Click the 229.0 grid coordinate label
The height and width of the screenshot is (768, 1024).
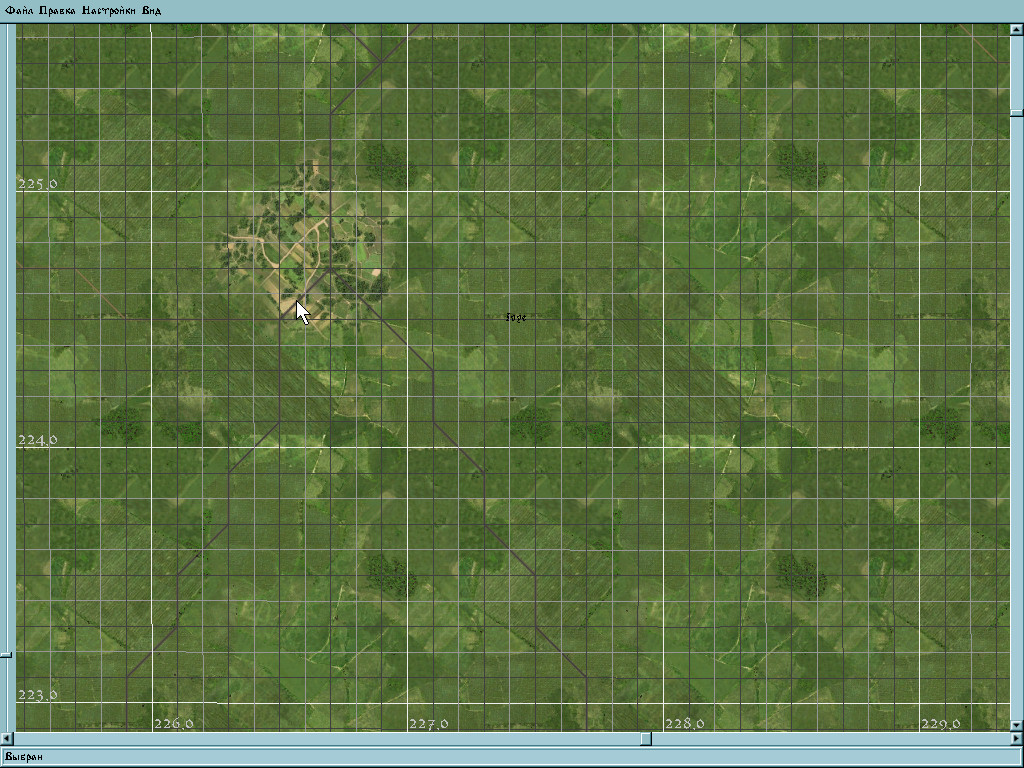pos(940,724)
